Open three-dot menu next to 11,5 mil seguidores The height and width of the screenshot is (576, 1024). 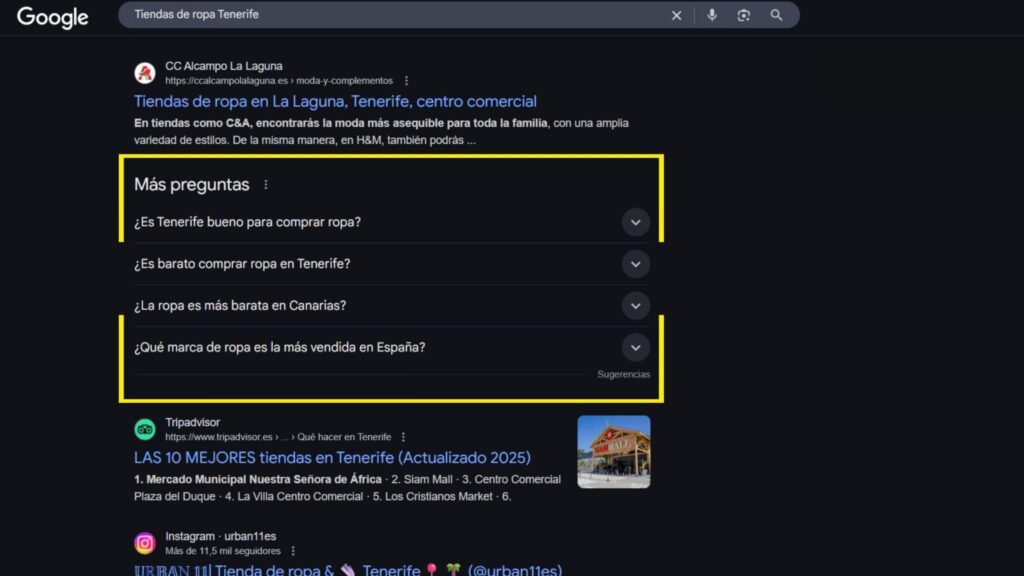[x=293, y=551]
